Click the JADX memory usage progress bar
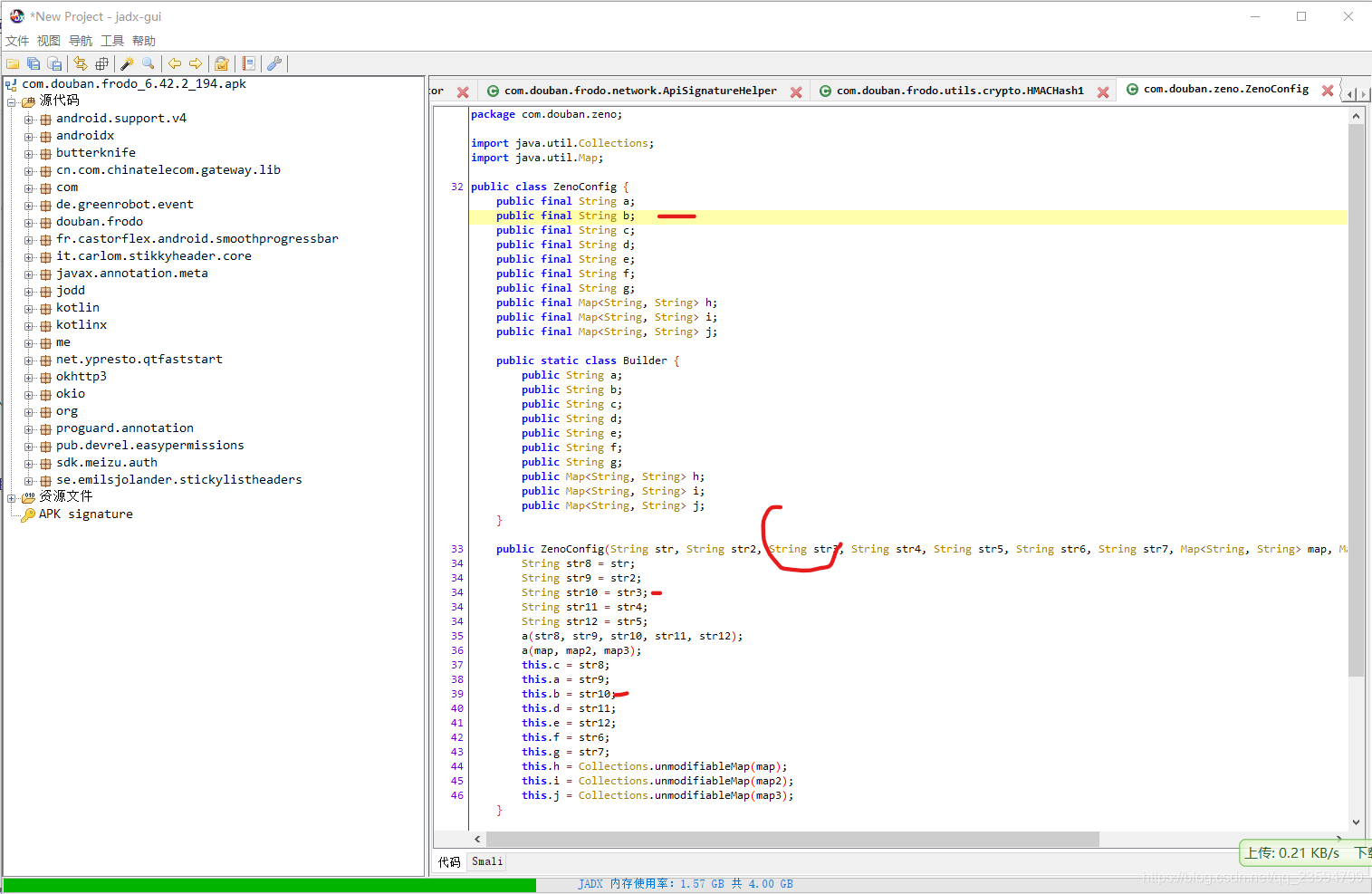 (x=685, y=884)
